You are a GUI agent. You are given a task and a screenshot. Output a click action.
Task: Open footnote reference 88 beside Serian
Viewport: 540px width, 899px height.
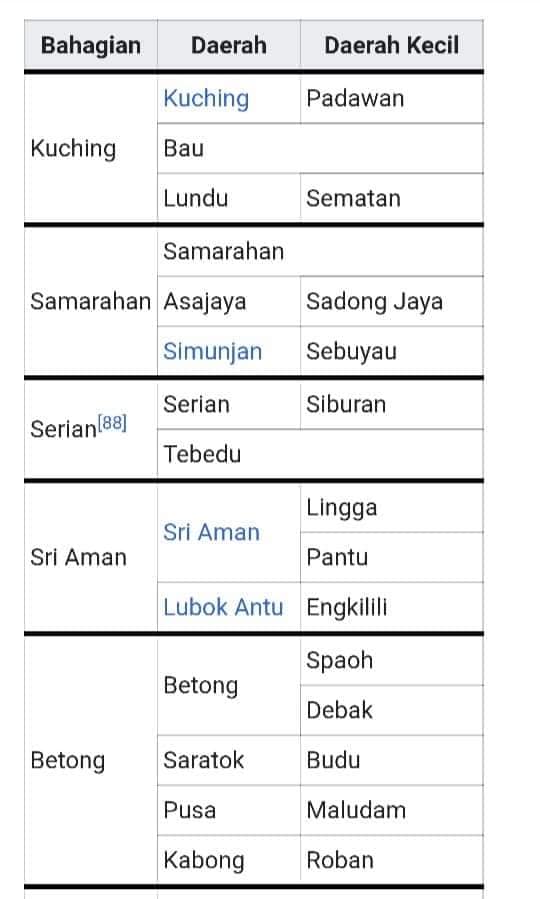(112, 423)
